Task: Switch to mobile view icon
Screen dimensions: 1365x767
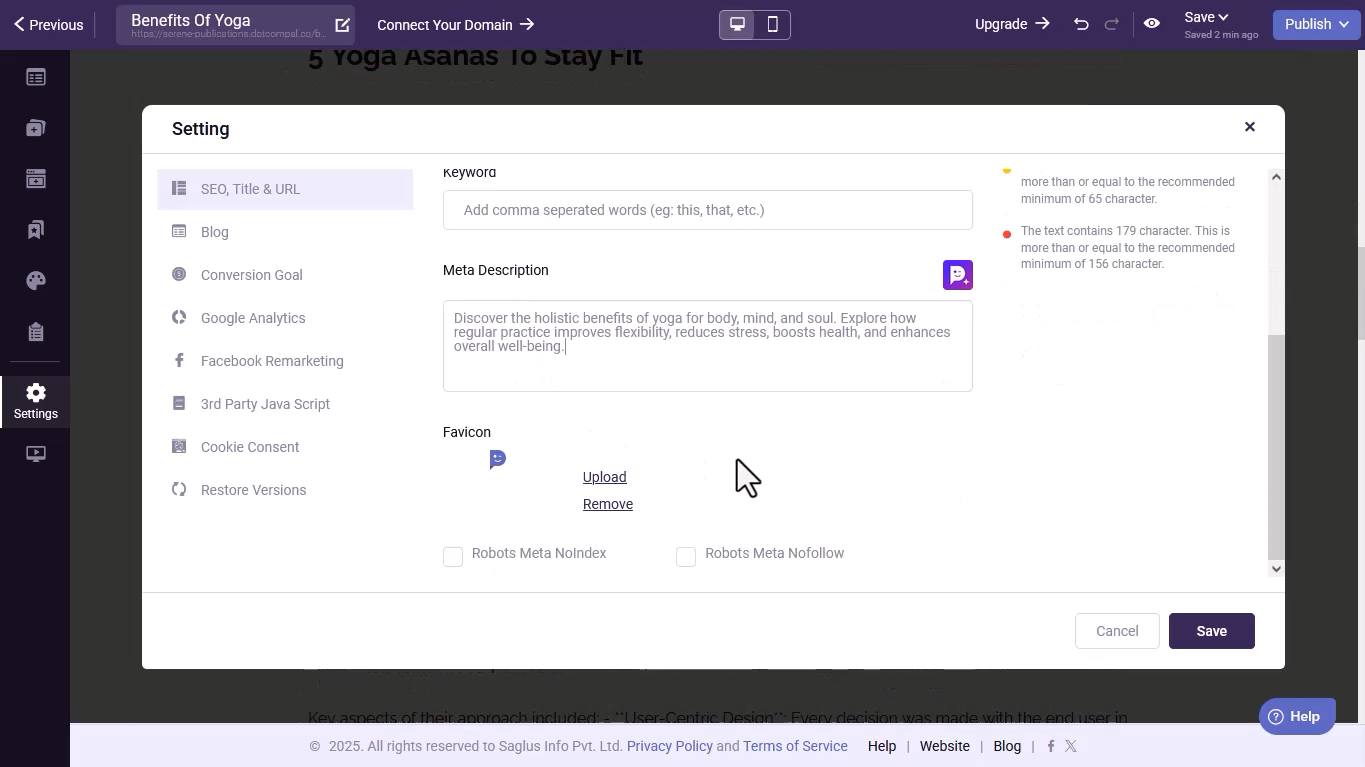Action: click(772, 25)
